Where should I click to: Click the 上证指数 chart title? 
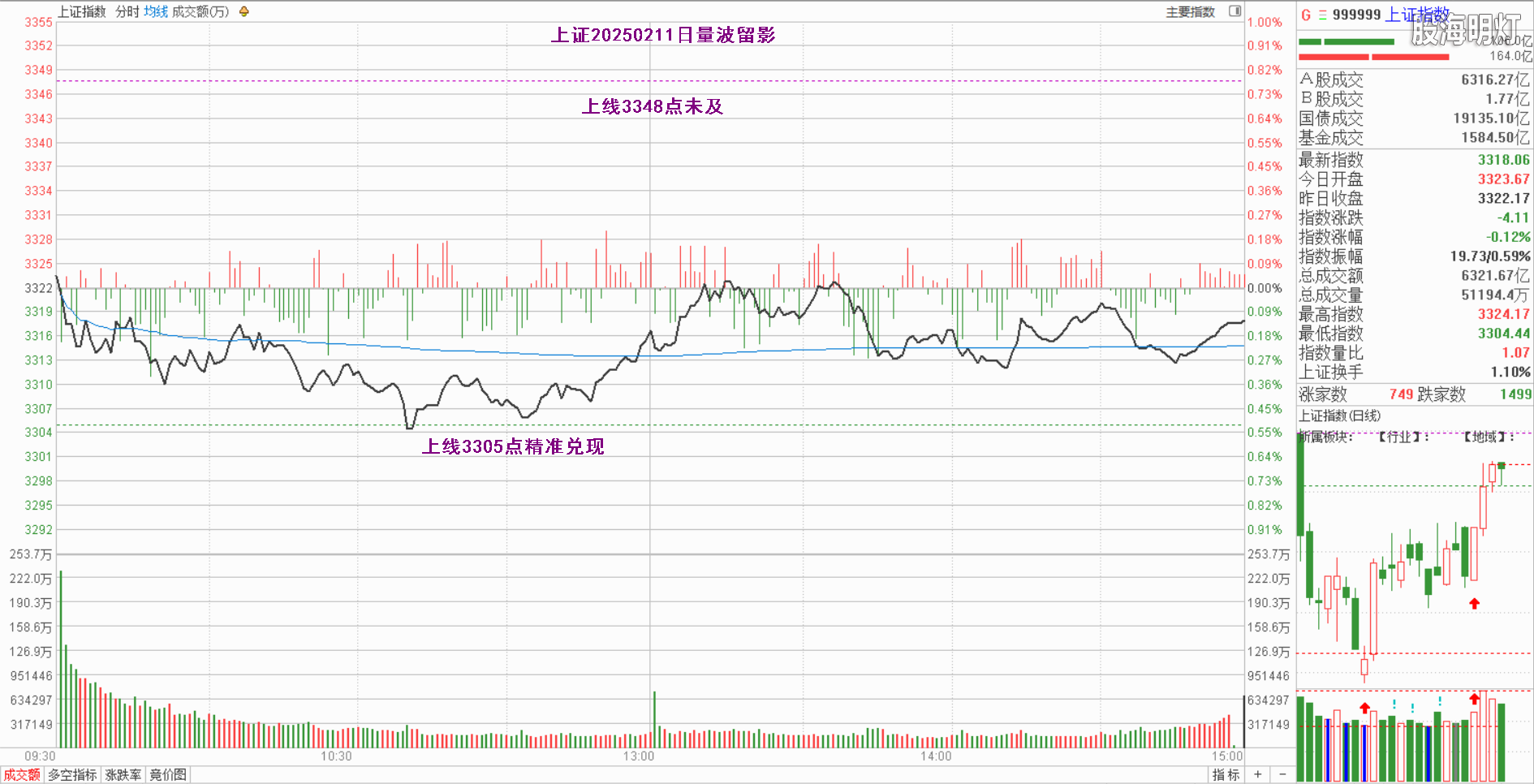tap(81, 11)
